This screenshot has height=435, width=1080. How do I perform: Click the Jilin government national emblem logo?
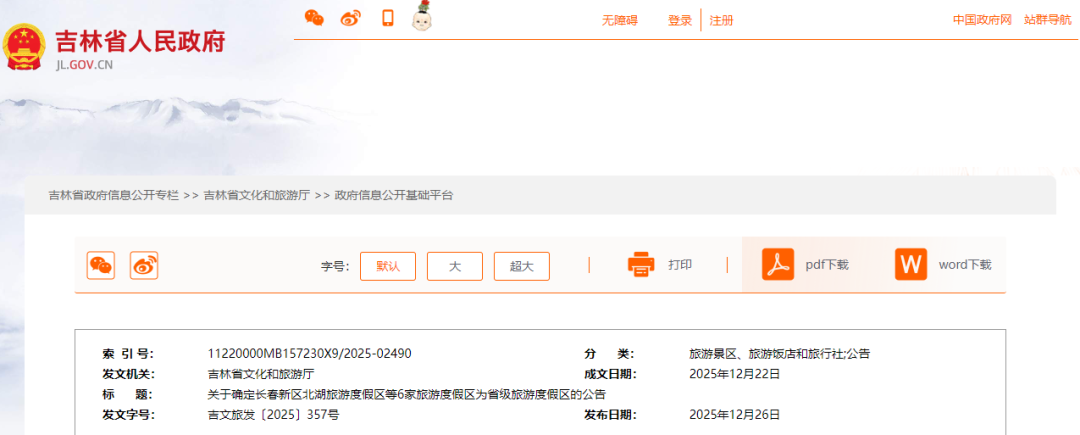point(24,47)
